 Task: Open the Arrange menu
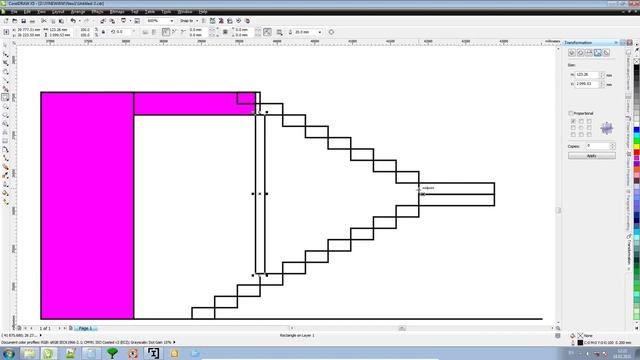[x=78, y=12]
